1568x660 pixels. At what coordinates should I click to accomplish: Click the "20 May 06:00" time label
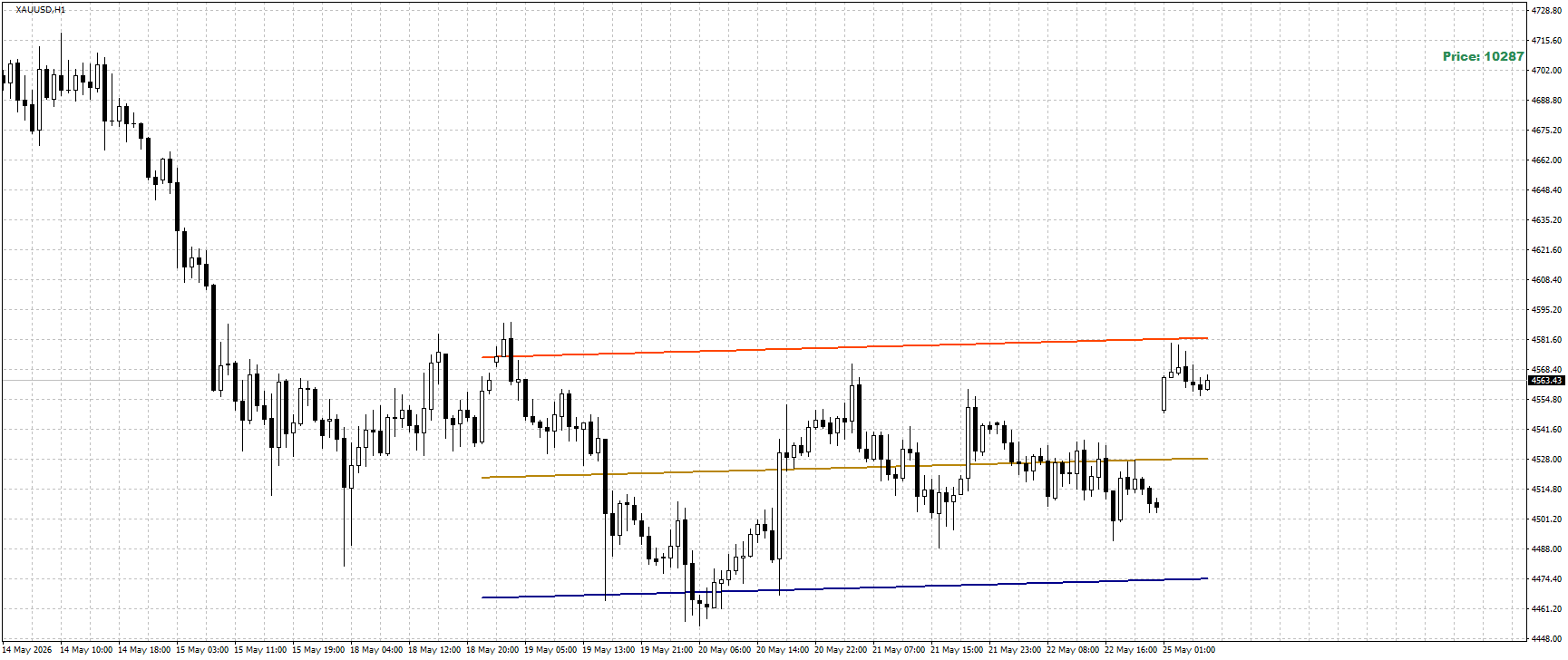tap(725, 650)
